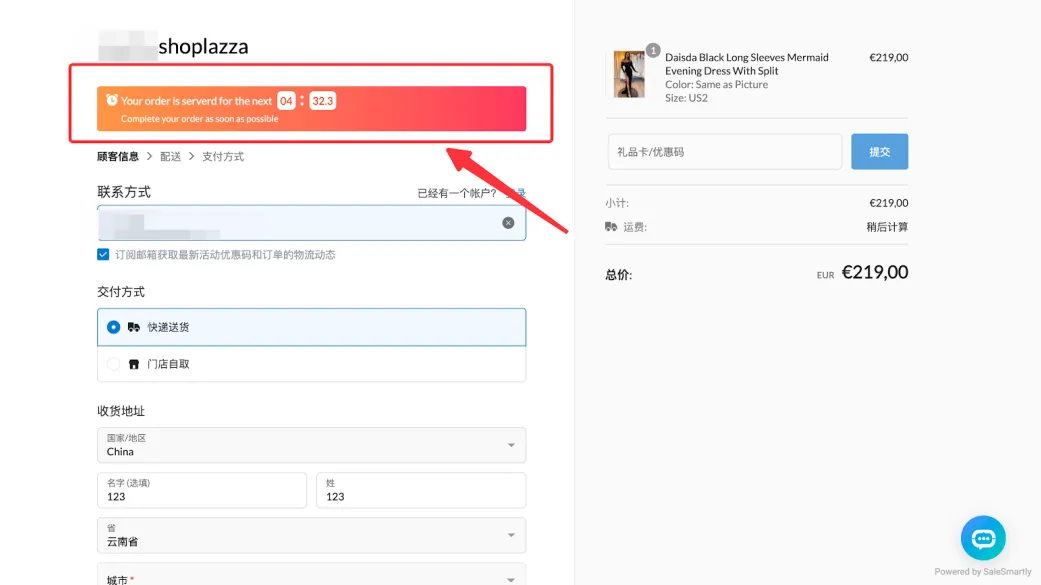Open the 城市 city dropdown
The height and width of the screenshot is (585, 1041).
coord(311,578)
